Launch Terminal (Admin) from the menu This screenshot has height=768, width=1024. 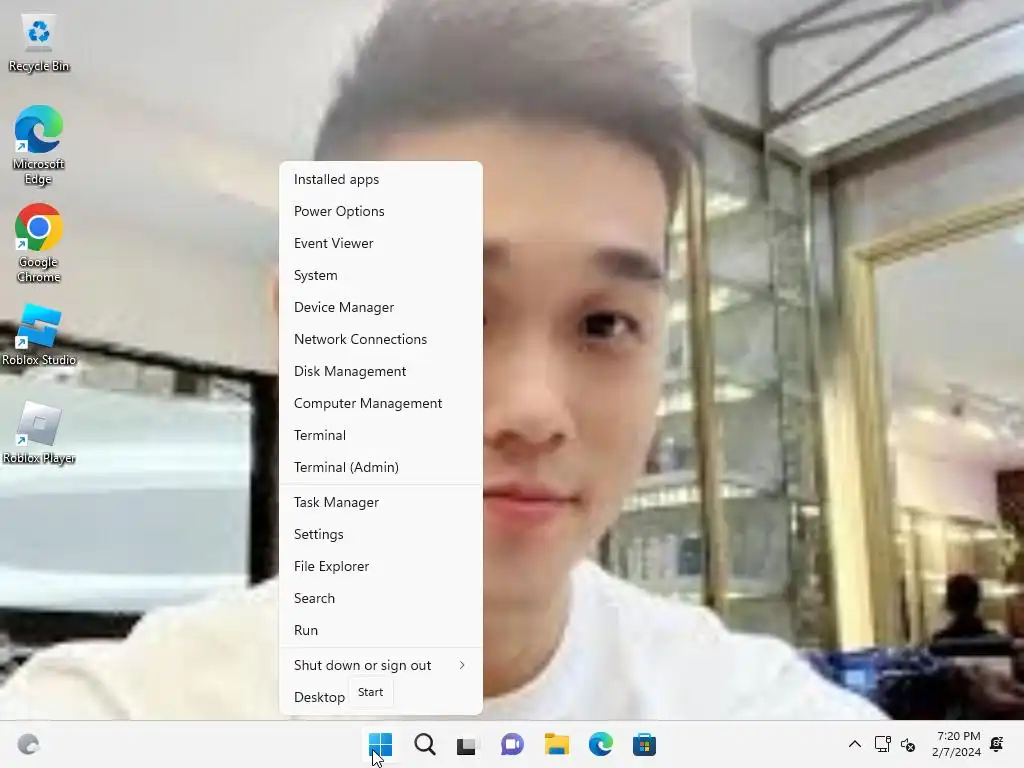(x=381, y=468)
